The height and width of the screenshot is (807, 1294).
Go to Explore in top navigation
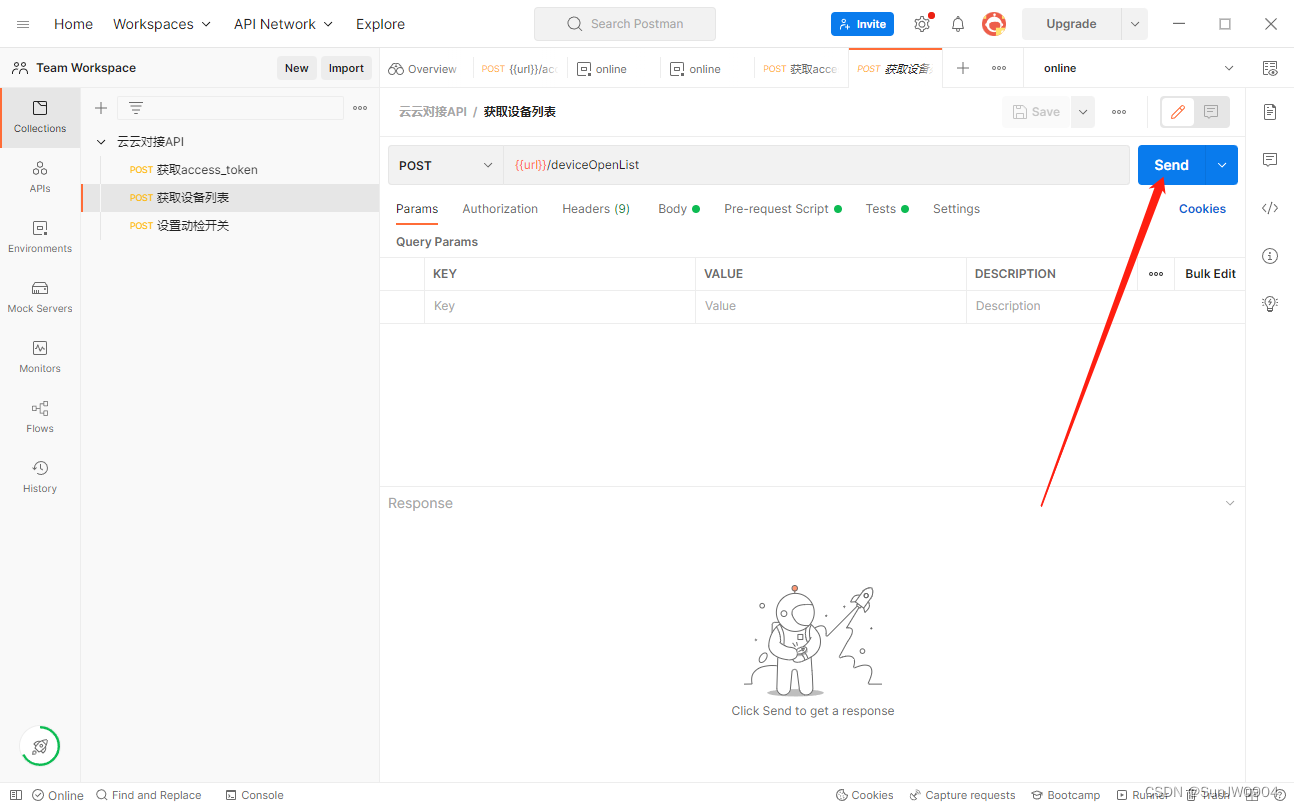point(381,24)
